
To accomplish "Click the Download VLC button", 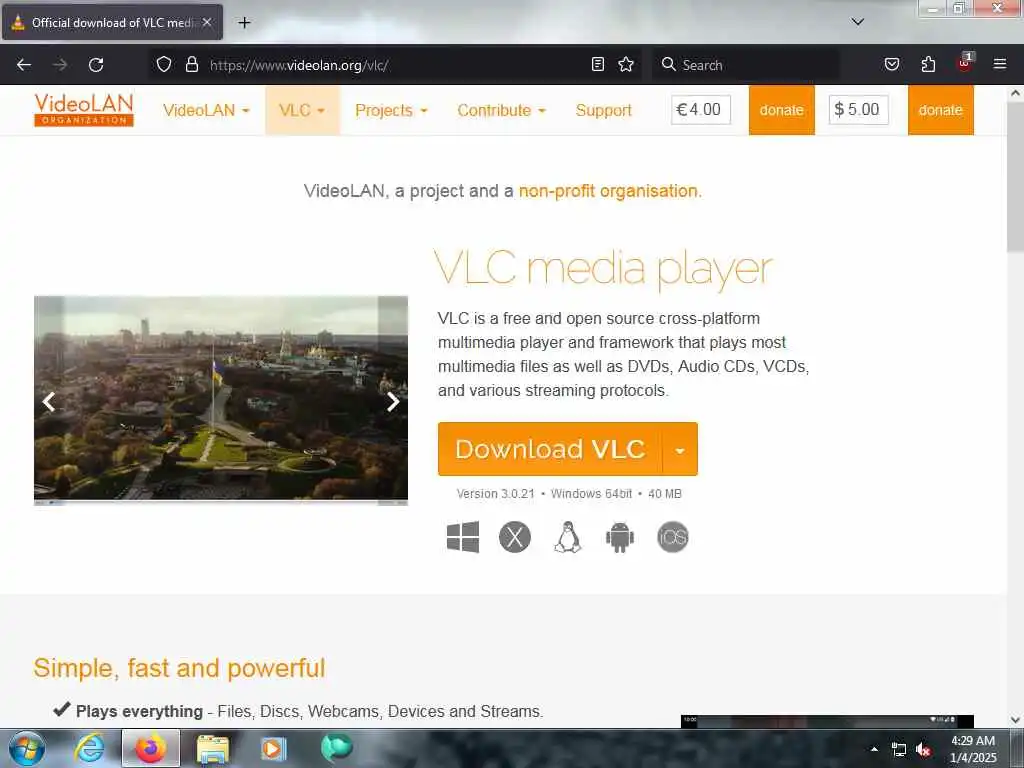I will (550, 449).
